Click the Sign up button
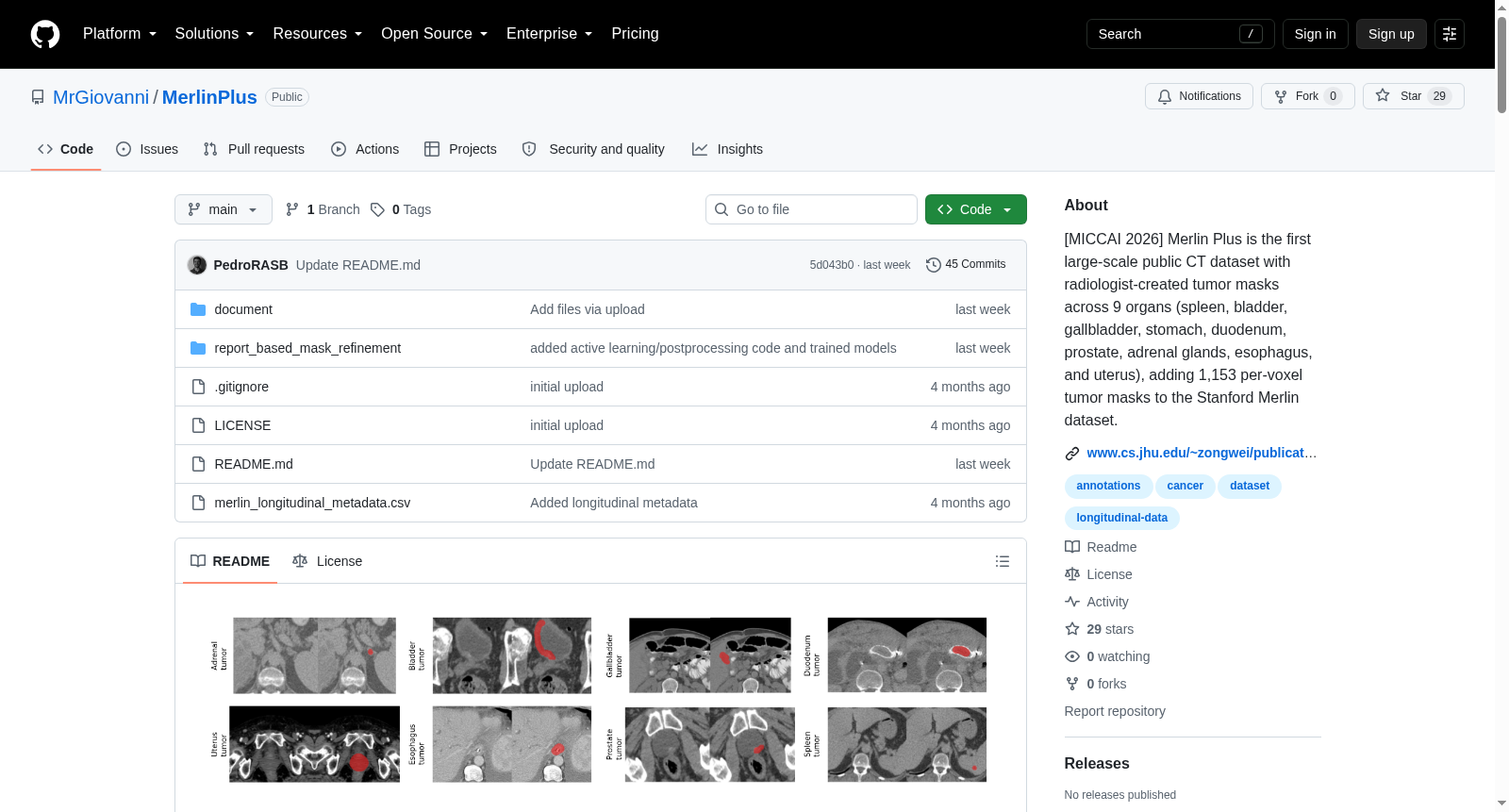 (1391, 34)
